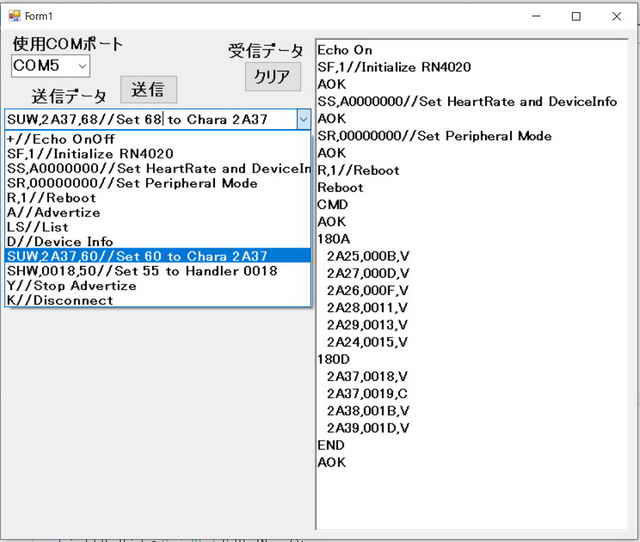640x542 pixels.
Task: Select 'SHW,0018,50//Set 55 to Handler 0018'
Action: click(x=158, y=271)
